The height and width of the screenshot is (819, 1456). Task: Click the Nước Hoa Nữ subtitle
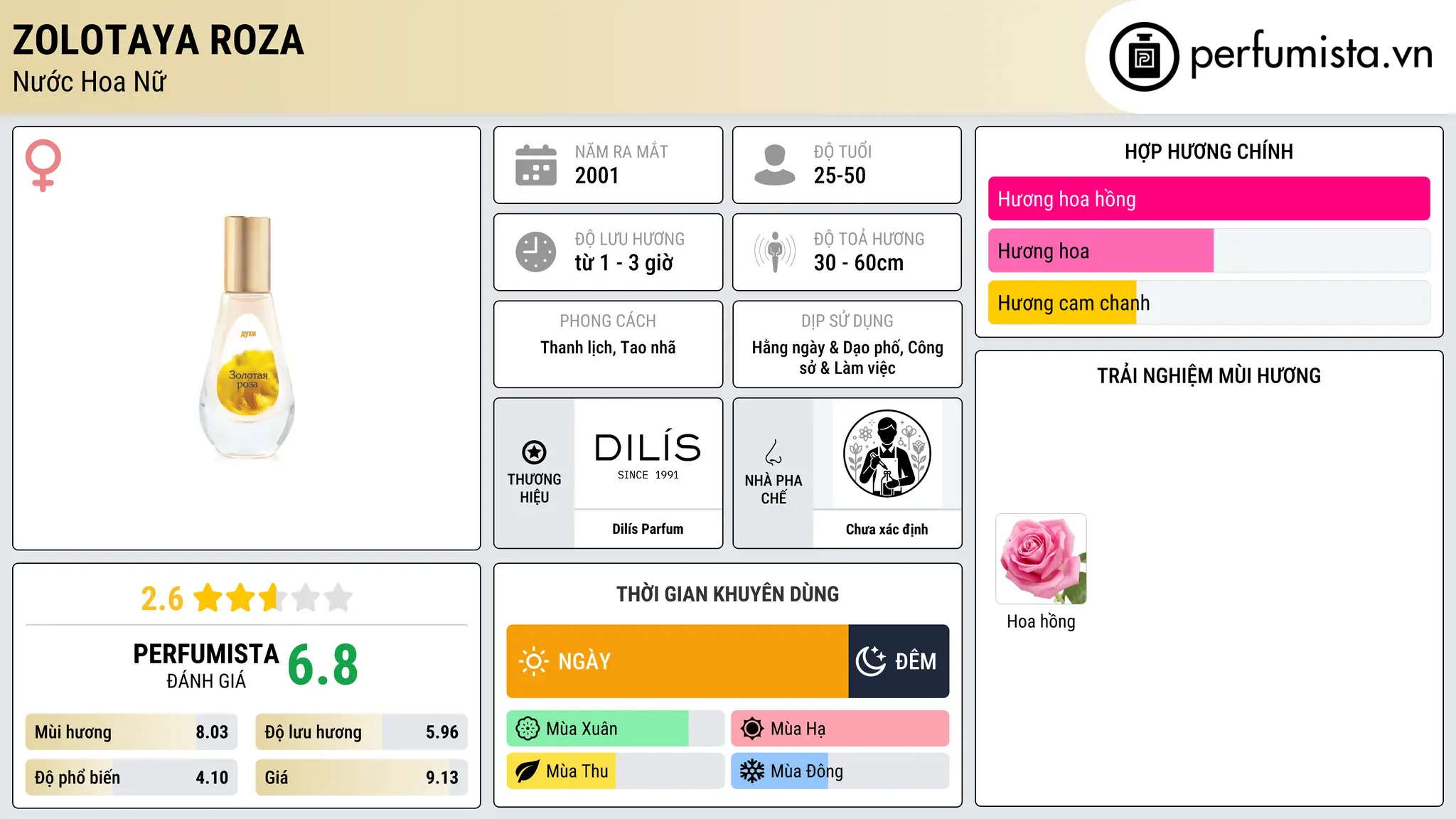tap(90, 82)
